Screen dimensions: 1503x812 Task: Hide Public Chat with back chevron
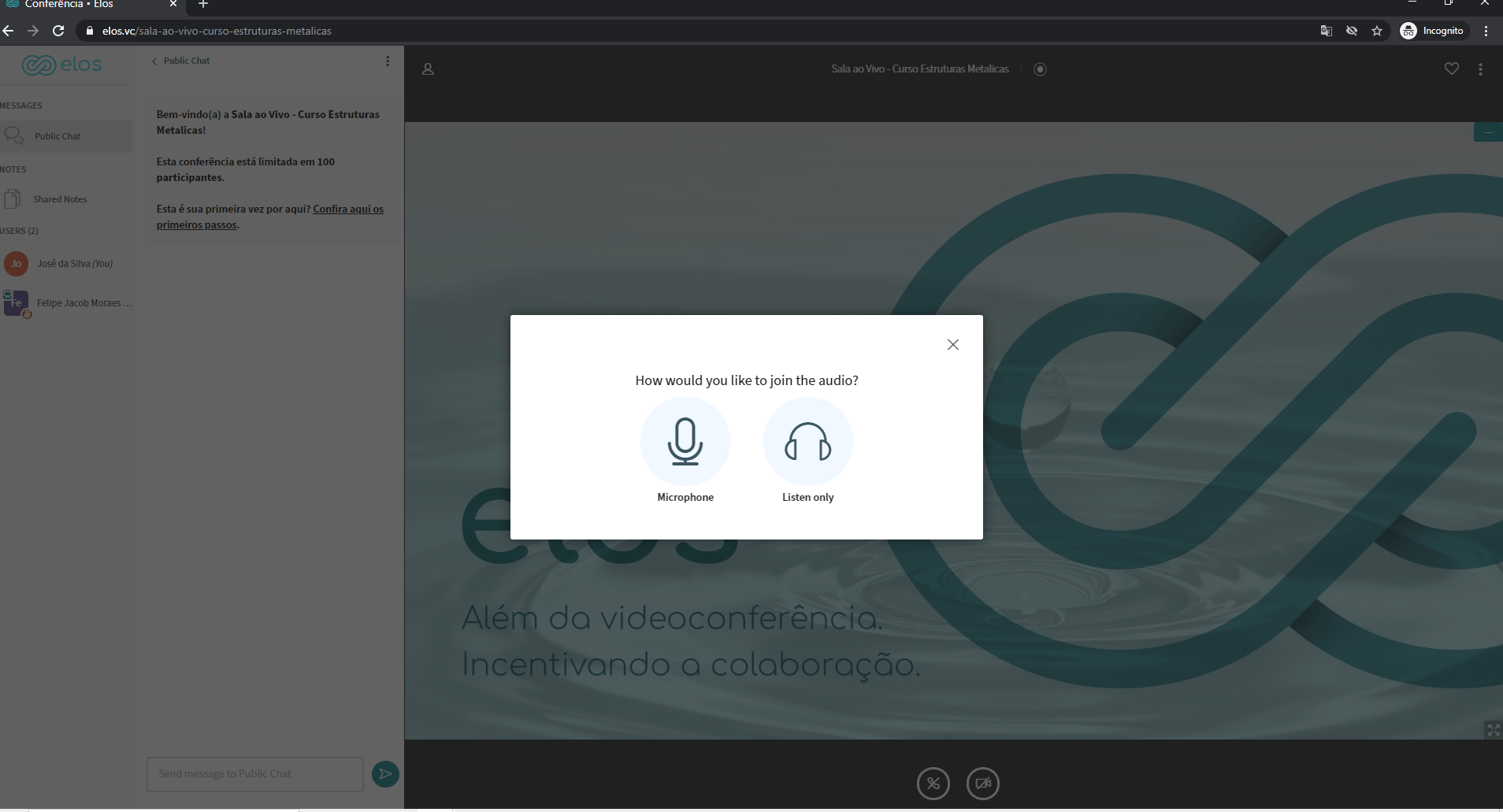[181, 61]
